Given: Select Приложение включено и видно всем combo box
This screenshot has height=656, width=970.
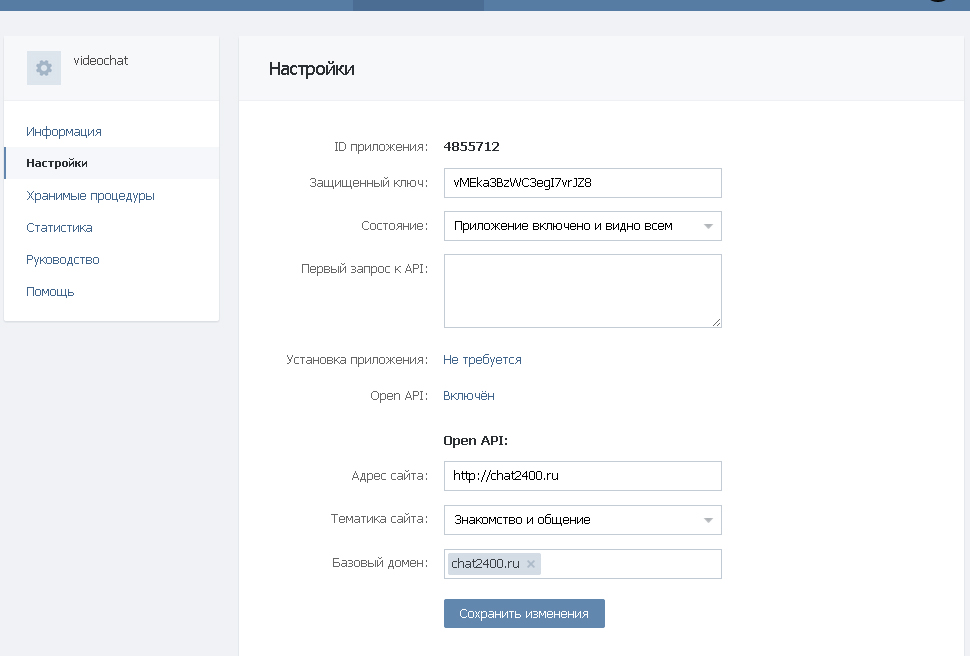Looking at the screenshot, I should tap(583, 226).
